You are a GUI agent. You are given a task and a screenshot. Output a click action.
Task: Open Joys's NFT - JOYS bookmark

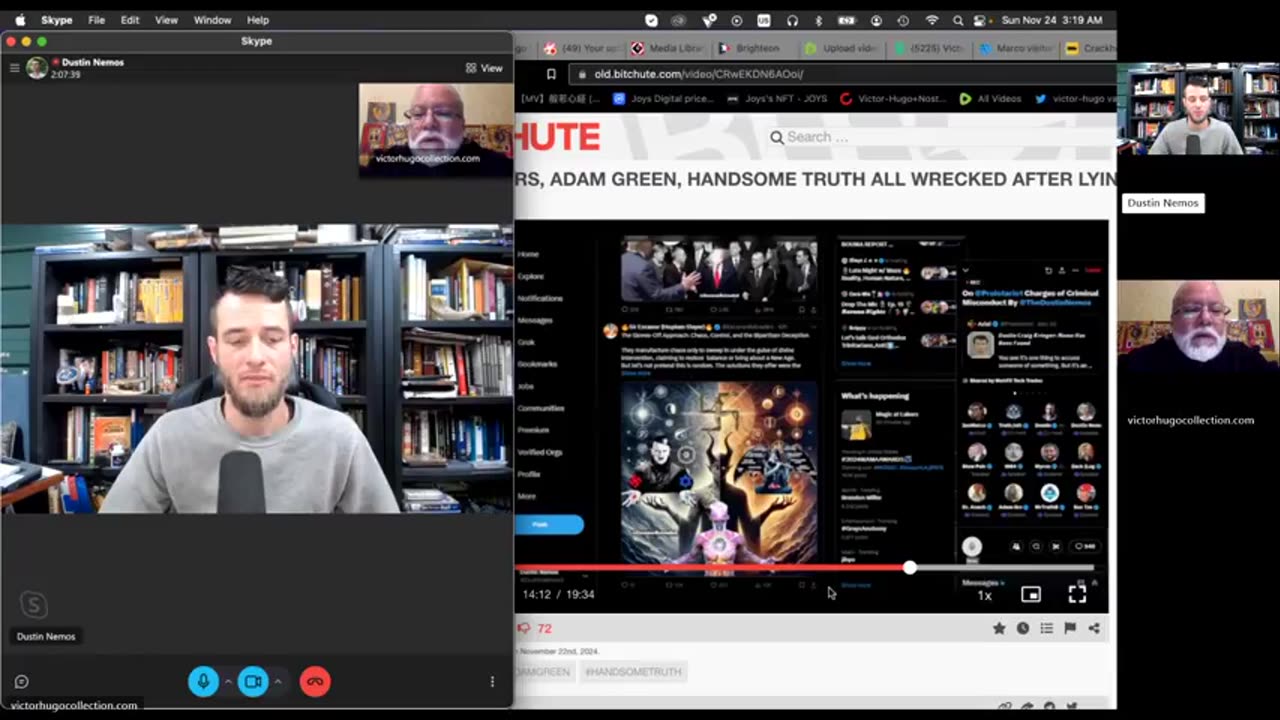pyautogui.click(x=777, y=99)
